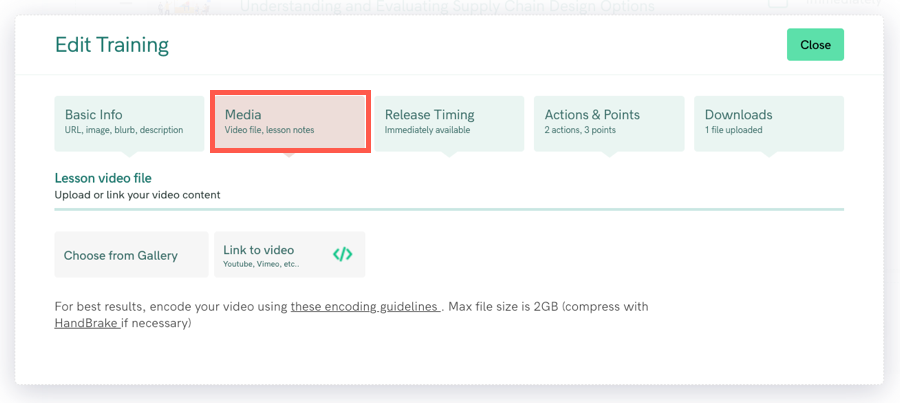Open the Release Timing tab

click(449, 123)
